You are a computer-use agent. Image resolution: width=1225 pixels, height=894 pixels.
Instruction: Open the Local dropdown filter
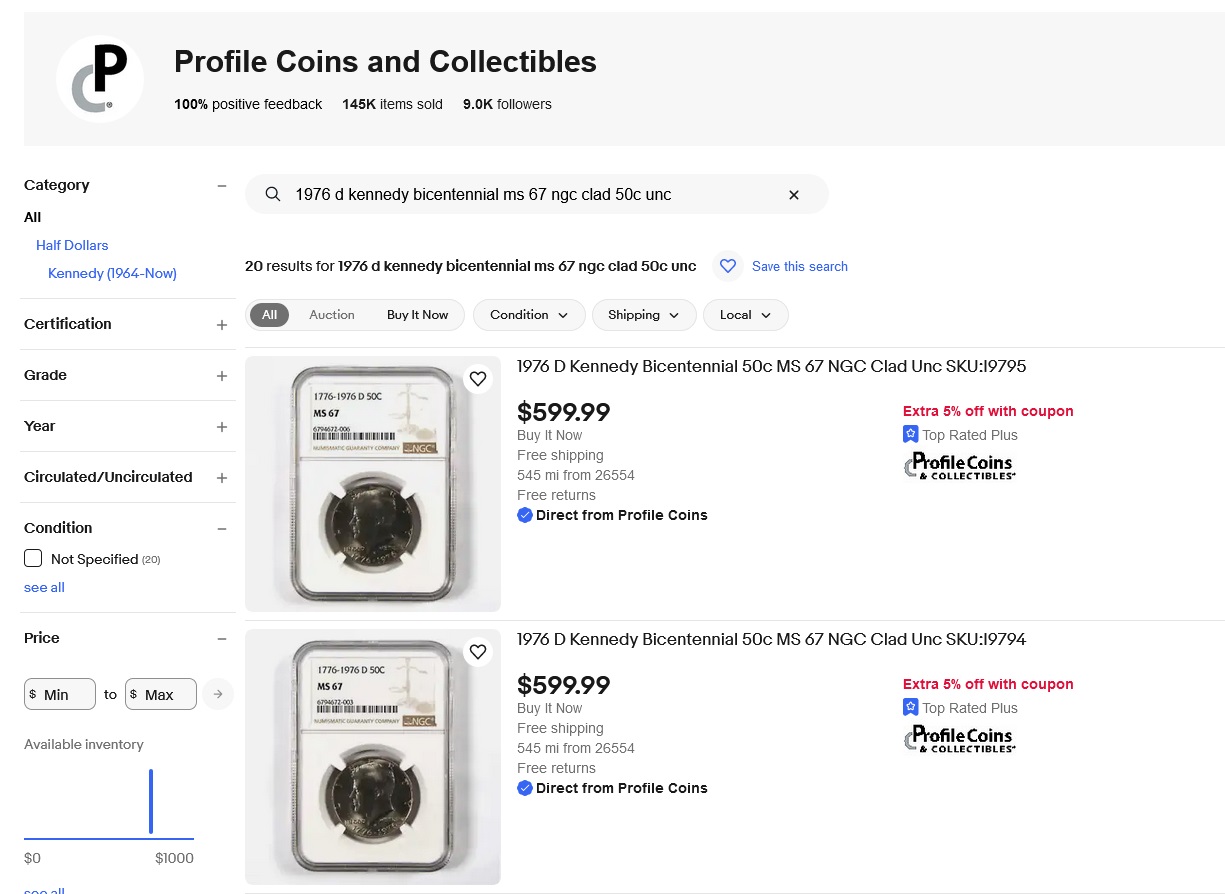tap(746, 315)
